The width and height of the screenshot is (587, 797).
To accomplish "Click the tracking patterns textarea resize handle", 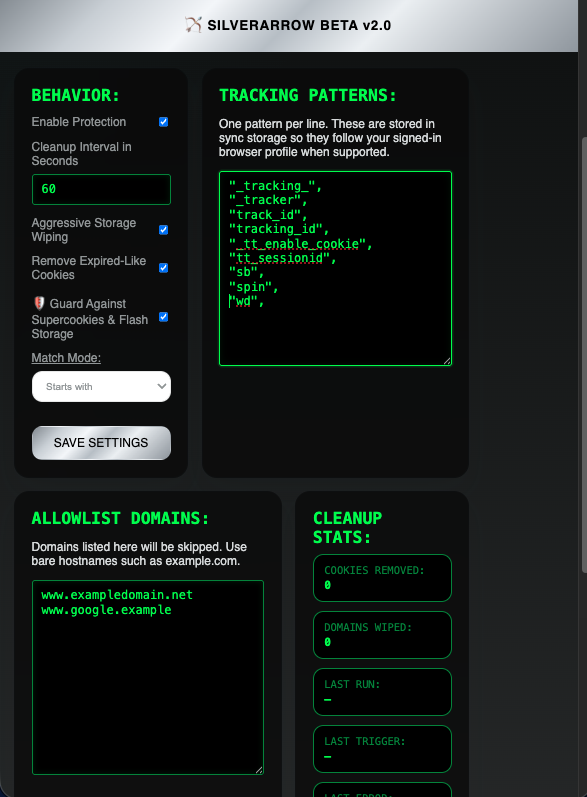I will [447, 361].
